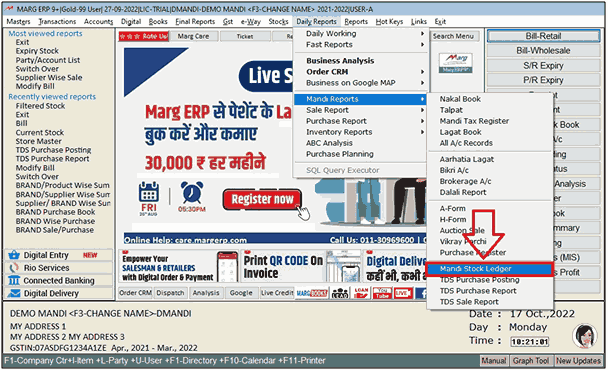Open the Hot Keys menu
Viewport: 608px width, 370px height.
pos(389,21)
